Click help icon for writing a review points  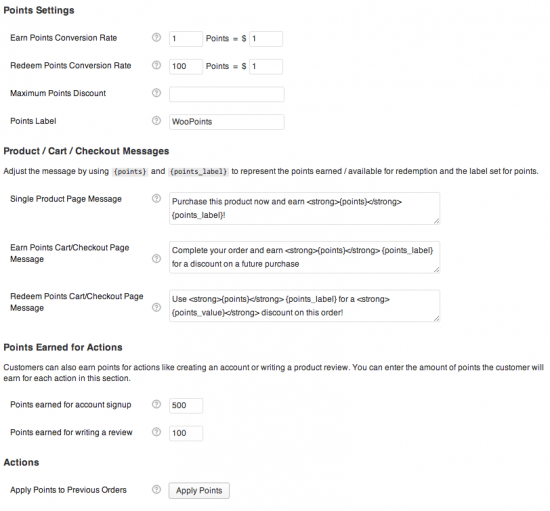(x=156, y=432)
